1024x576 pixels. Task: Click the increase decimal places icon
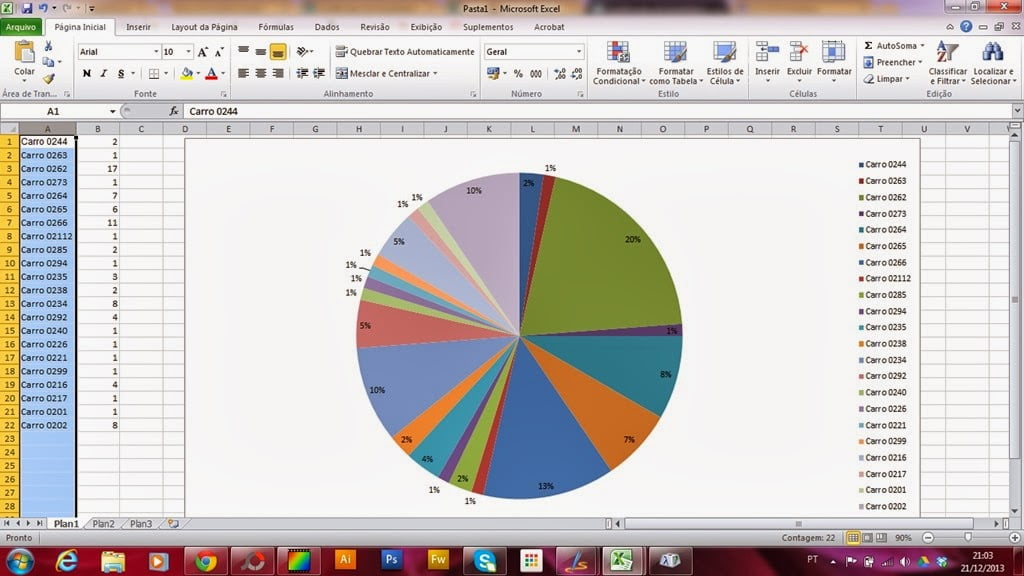tap(560, 74)
